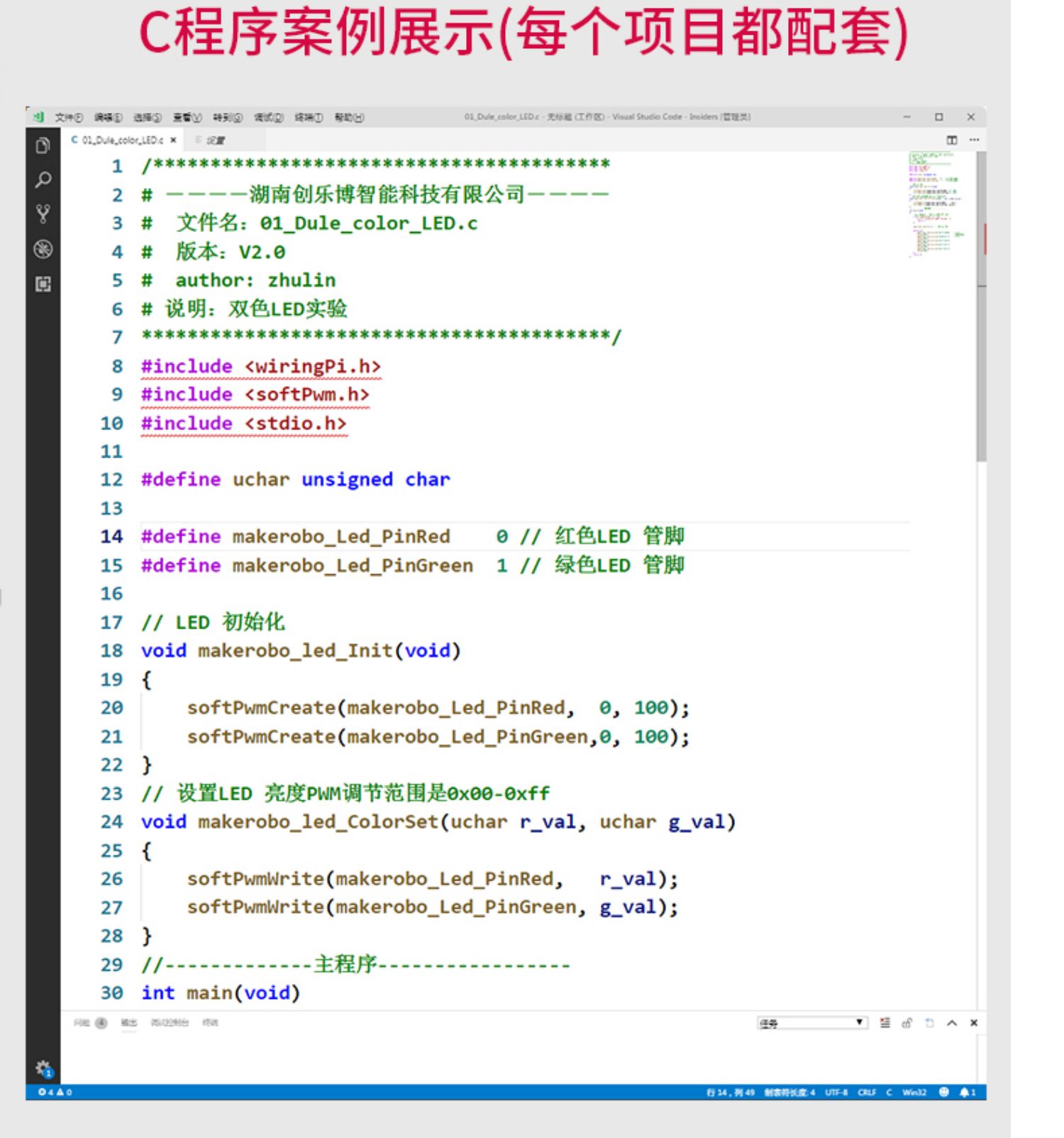This screenshot has width=1064, height=1138.
Task: Open the 终端(T) menu
Action: pos(309,117)
